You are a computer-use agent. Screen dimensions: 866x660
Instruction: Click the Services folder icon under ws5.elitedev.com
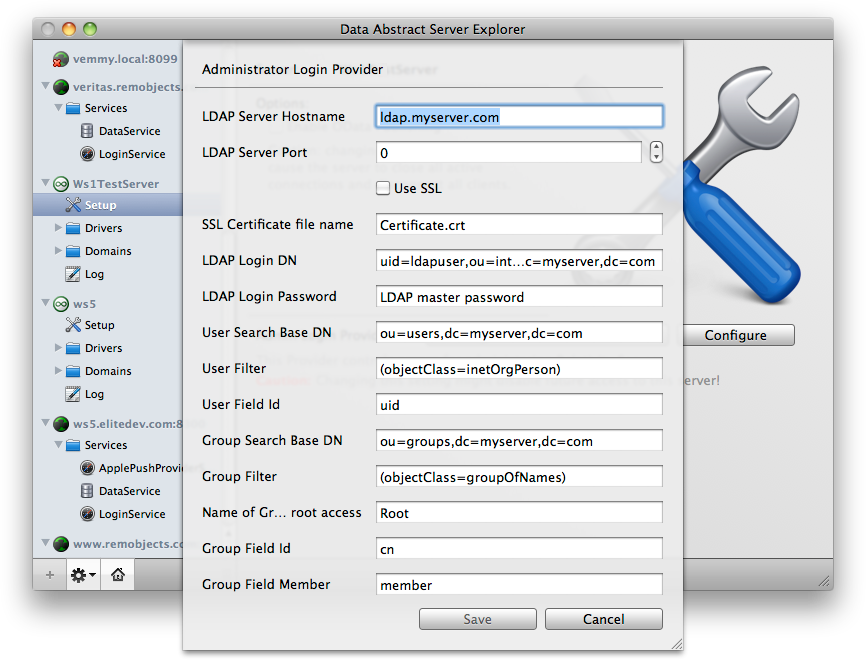73,445
